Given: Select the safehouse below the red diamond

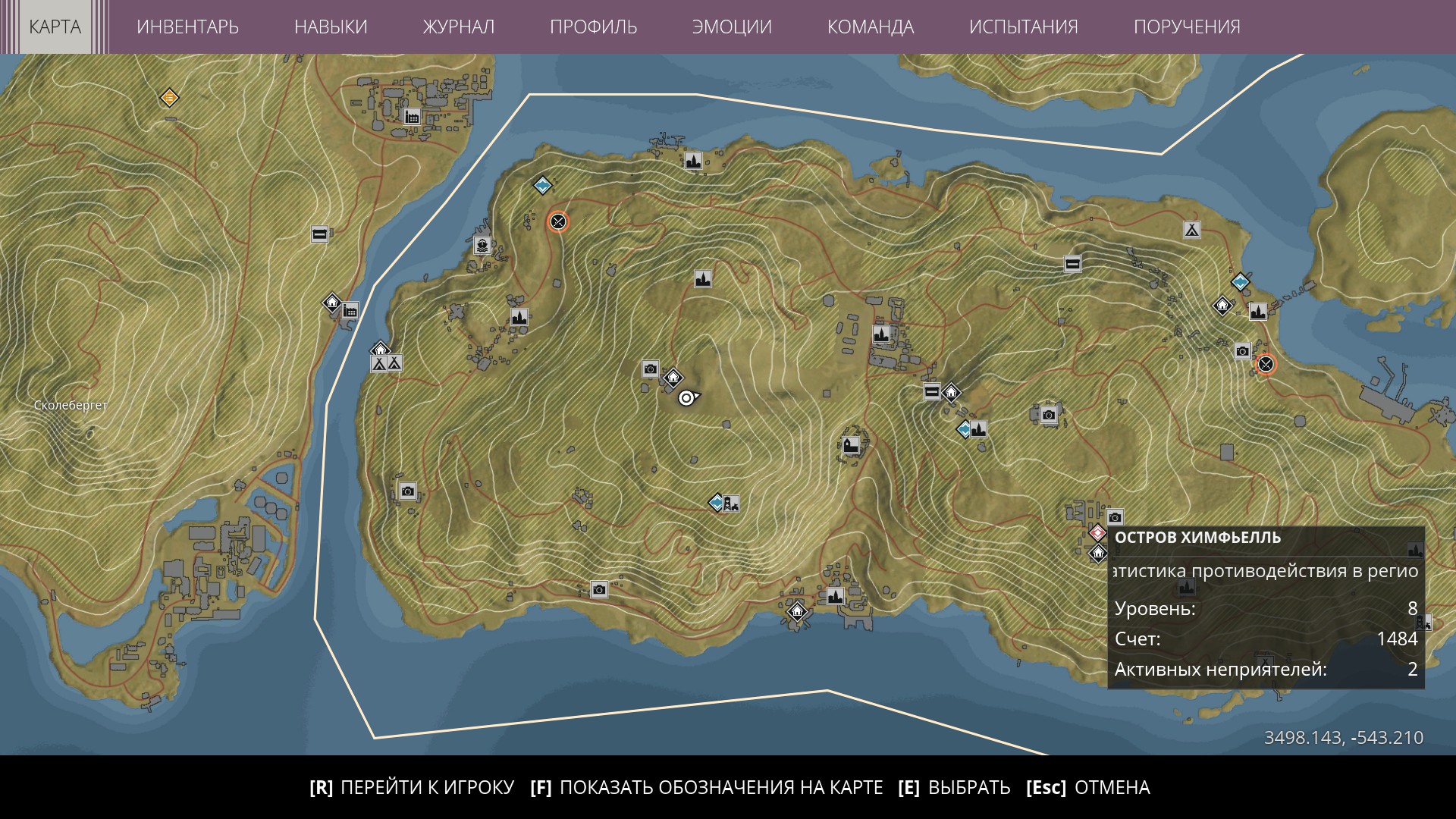Looking at the screenshot, I should 1098,553.
